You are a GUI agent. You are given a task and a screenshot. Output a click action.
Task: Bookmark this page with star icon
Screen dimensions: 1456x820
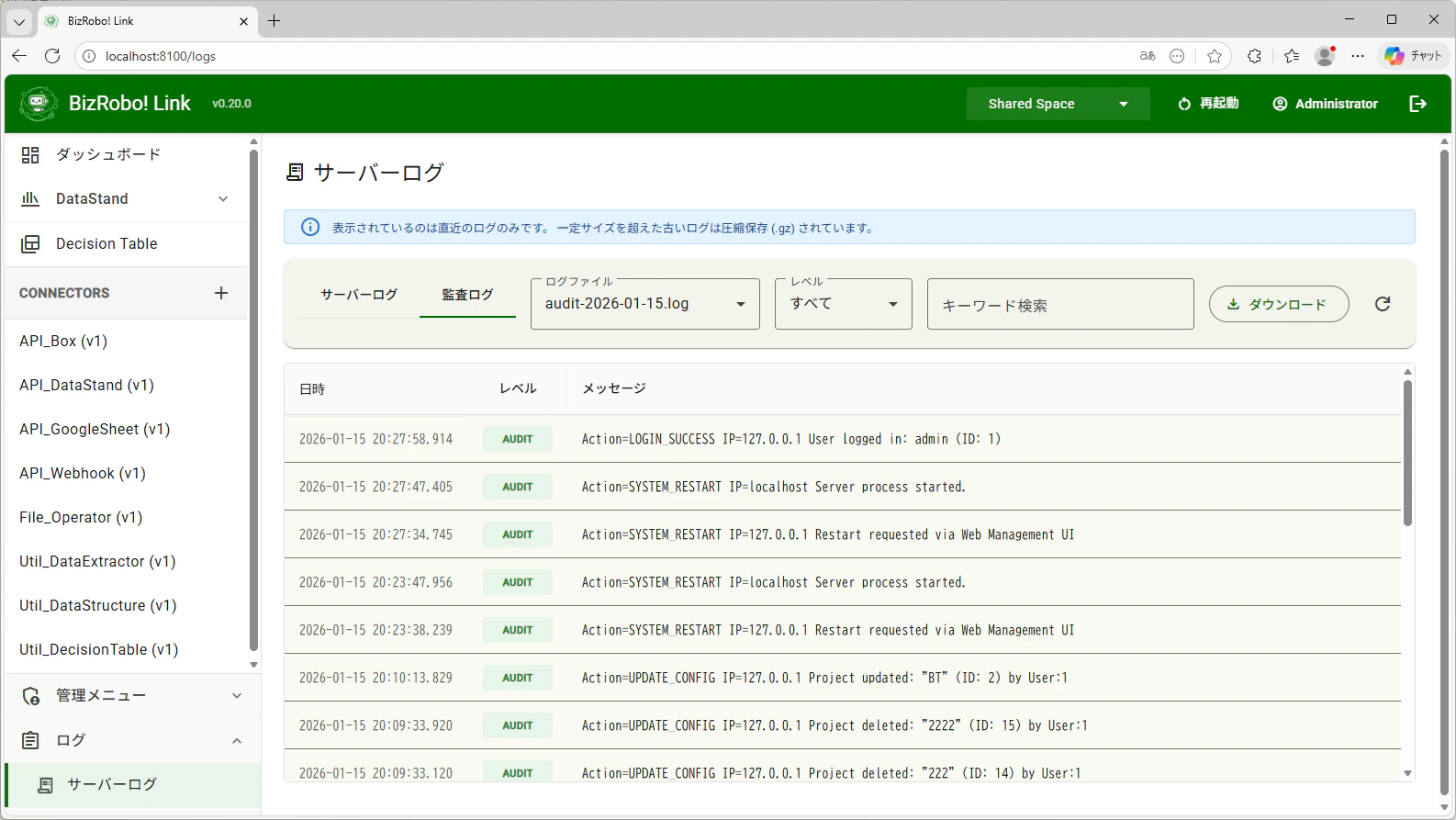[x=1215, y=56]
